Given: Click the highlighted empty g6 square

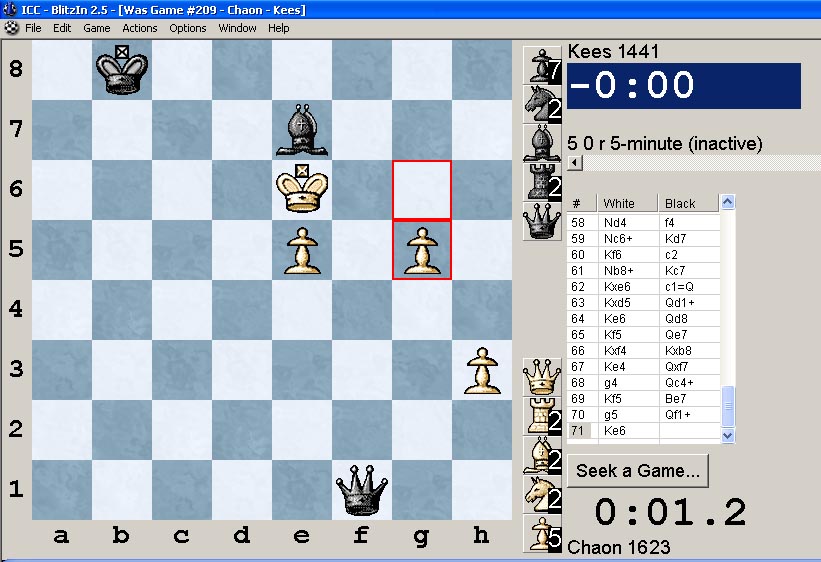Looking at the screenshot, I should (422, 190).
